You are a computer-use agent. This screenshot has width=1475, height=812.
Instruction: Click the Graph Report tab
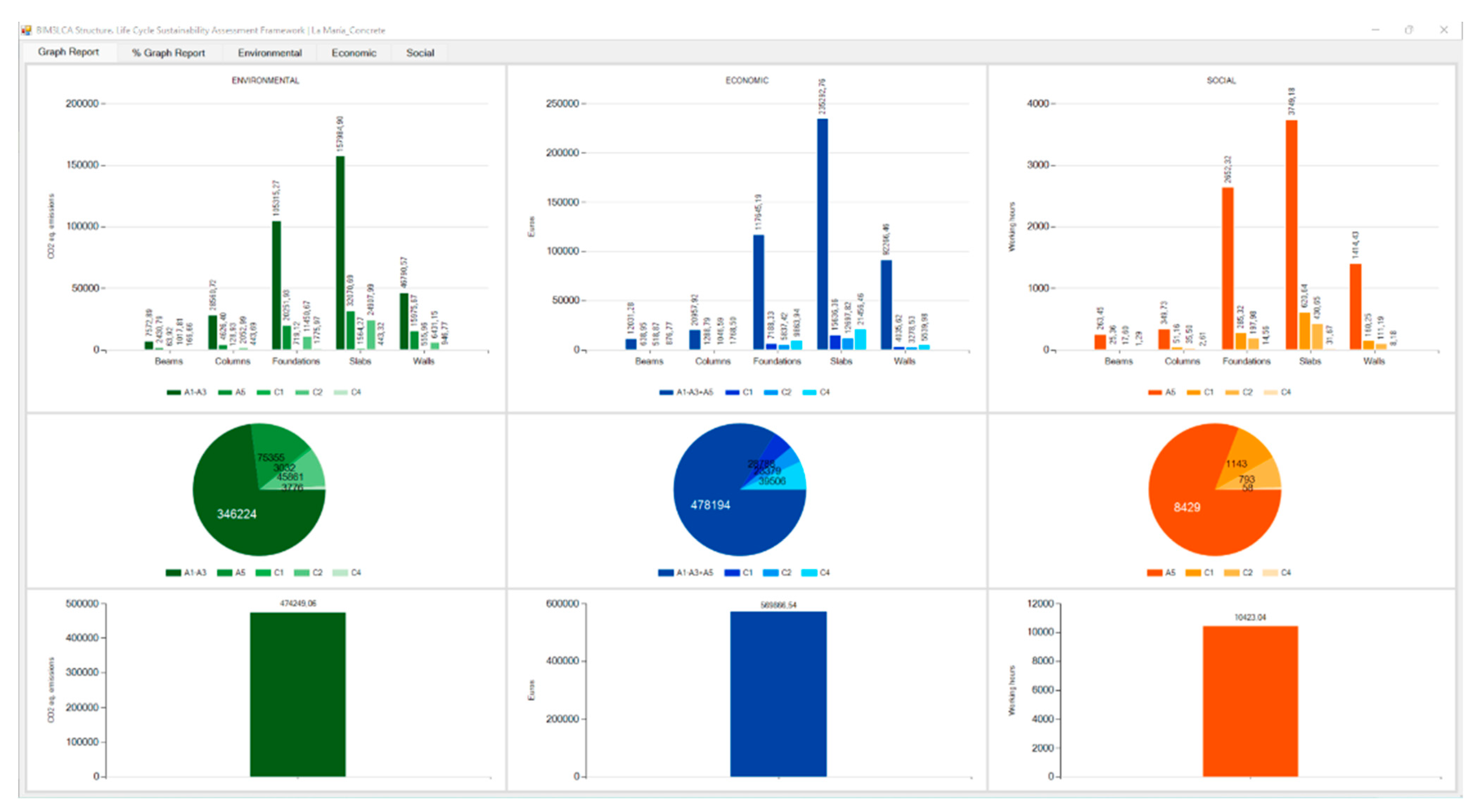(68, 52)
